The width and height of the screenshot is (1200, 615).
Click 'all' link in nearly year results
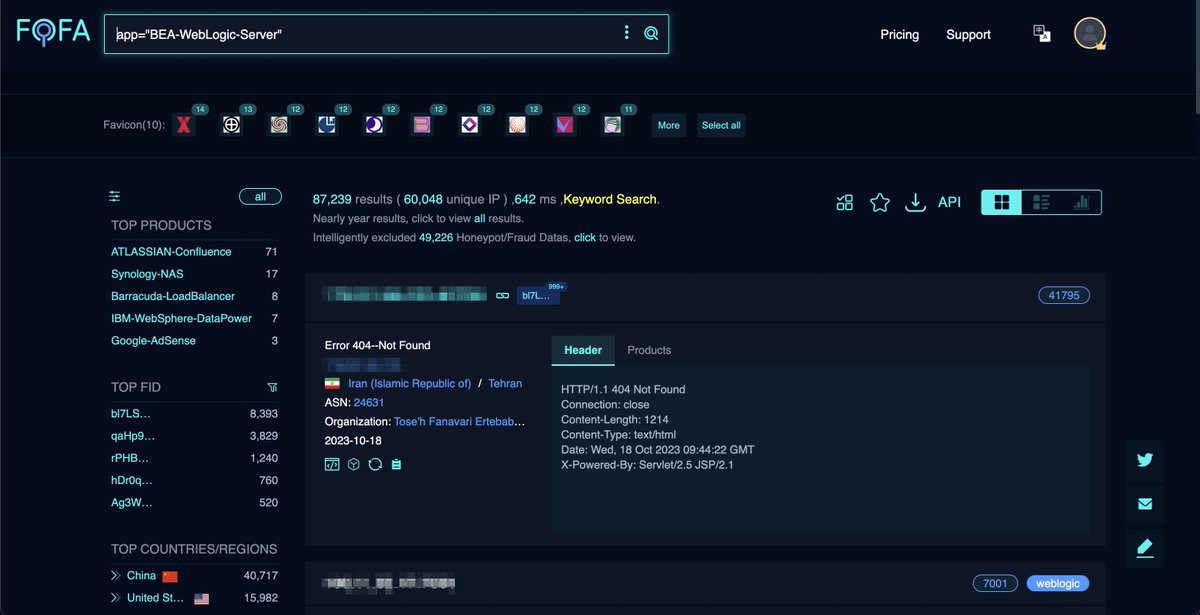(480, 218)
